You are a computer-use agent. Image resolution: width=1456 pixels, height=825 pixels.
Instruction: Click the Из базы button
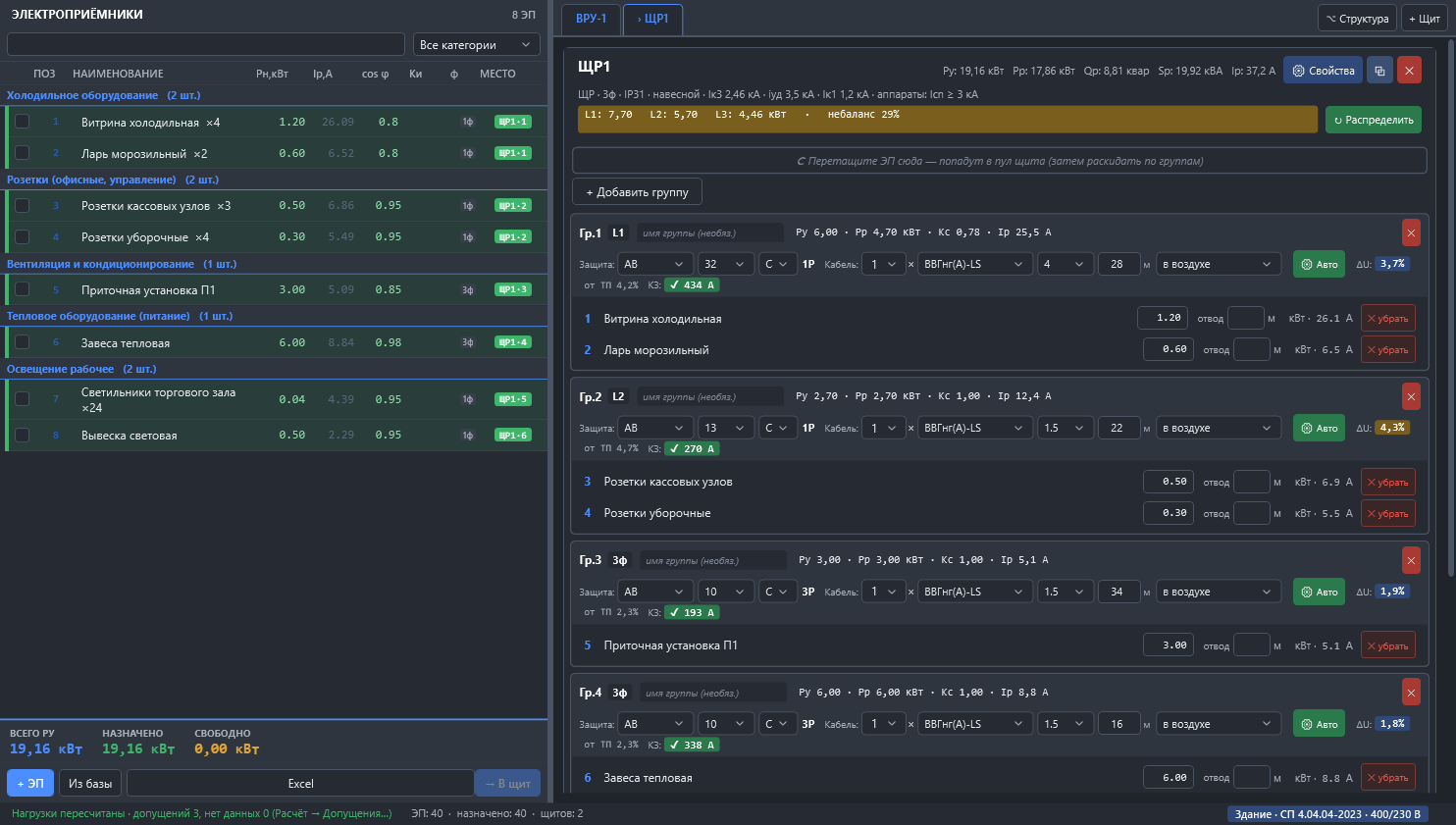90,783
